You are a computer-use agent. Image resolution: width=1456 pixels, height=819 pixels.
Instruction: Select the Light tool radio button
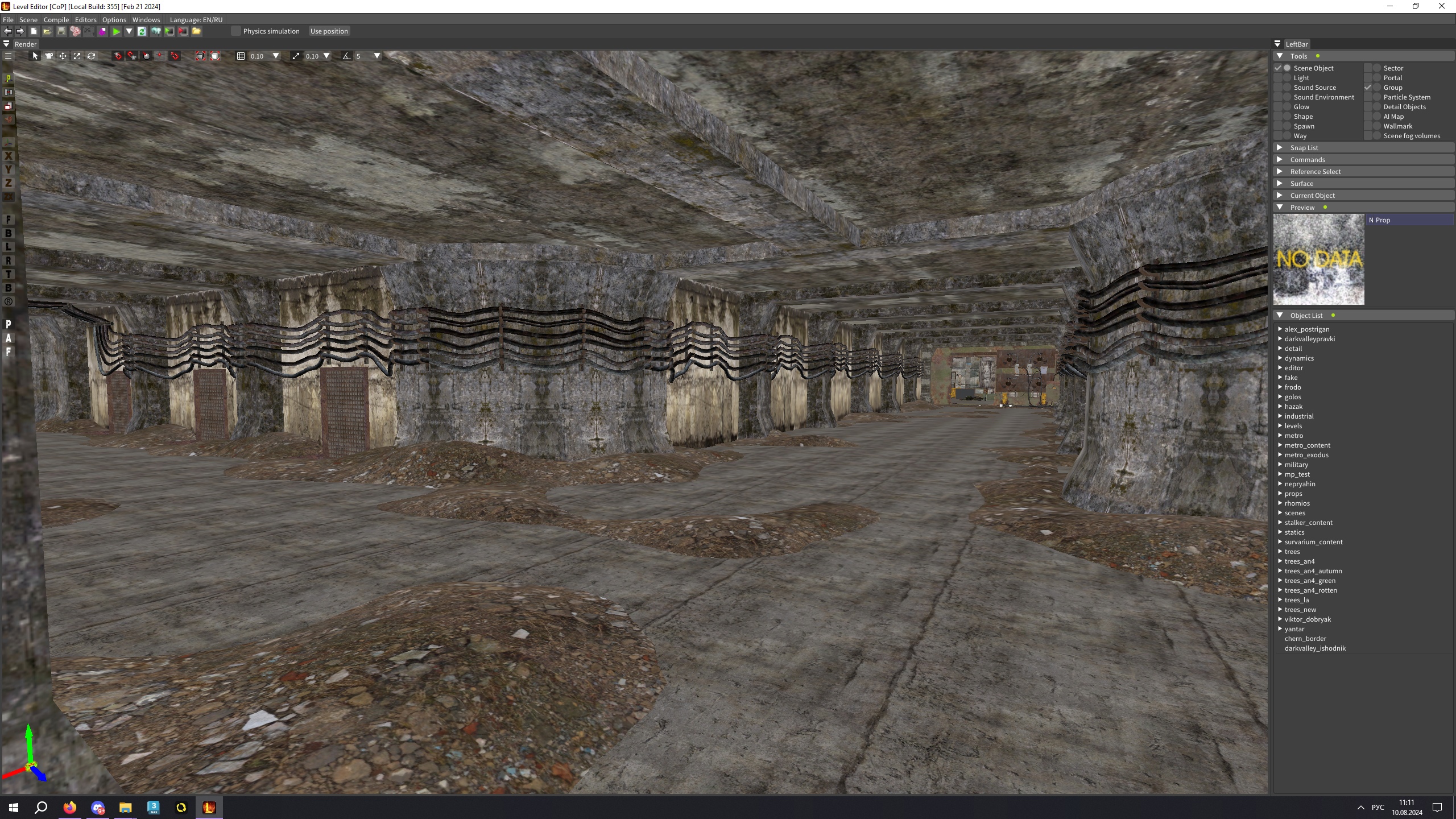[x=1287, y=78]
